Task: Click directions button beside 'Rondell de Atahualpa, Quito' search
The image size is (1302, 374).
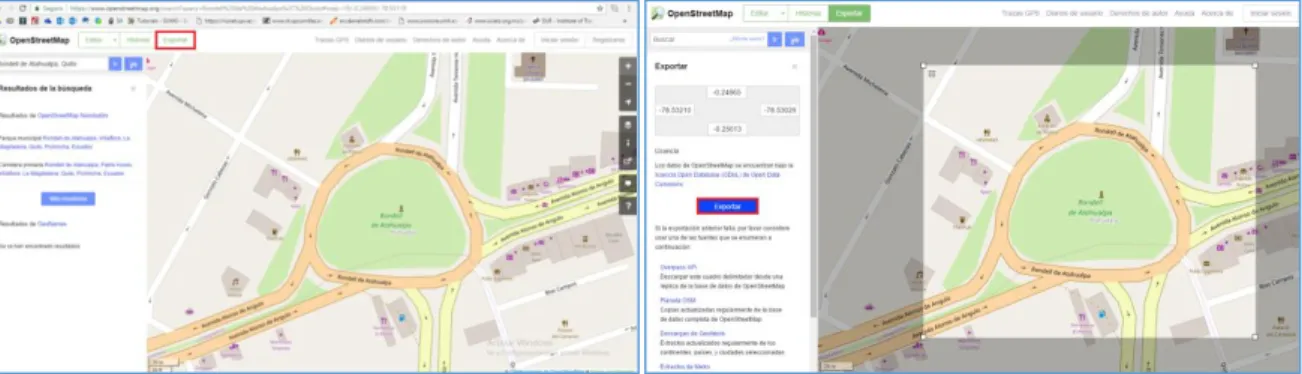Action: pos(132,63)
